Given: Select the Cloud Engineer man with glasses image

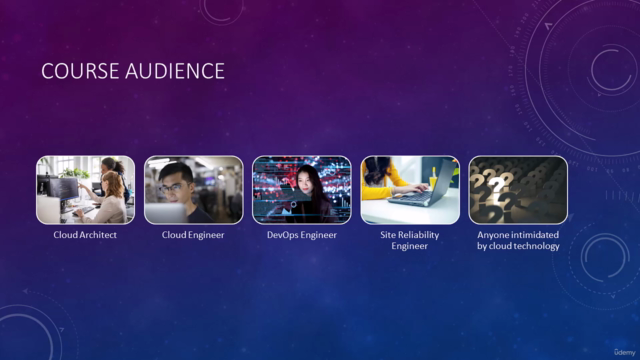Looking at the screenshot, I should tap(193, 190).
